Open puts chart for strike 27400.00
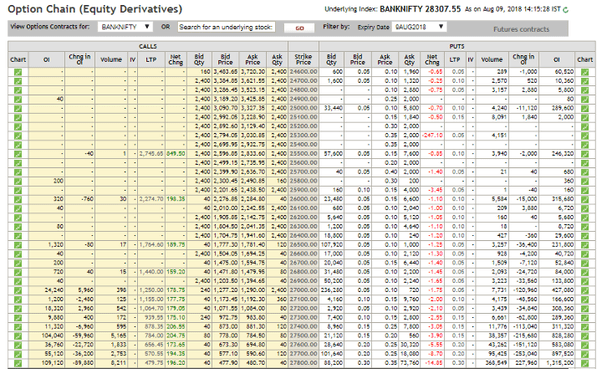The image size is (602, 369). click(585, 327)
